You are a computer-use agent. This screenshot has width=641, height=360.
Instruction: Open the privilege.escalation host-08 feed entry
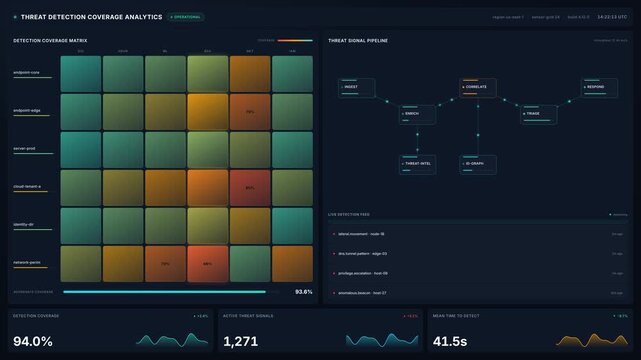pyautogui.click(x=478, y=273)
